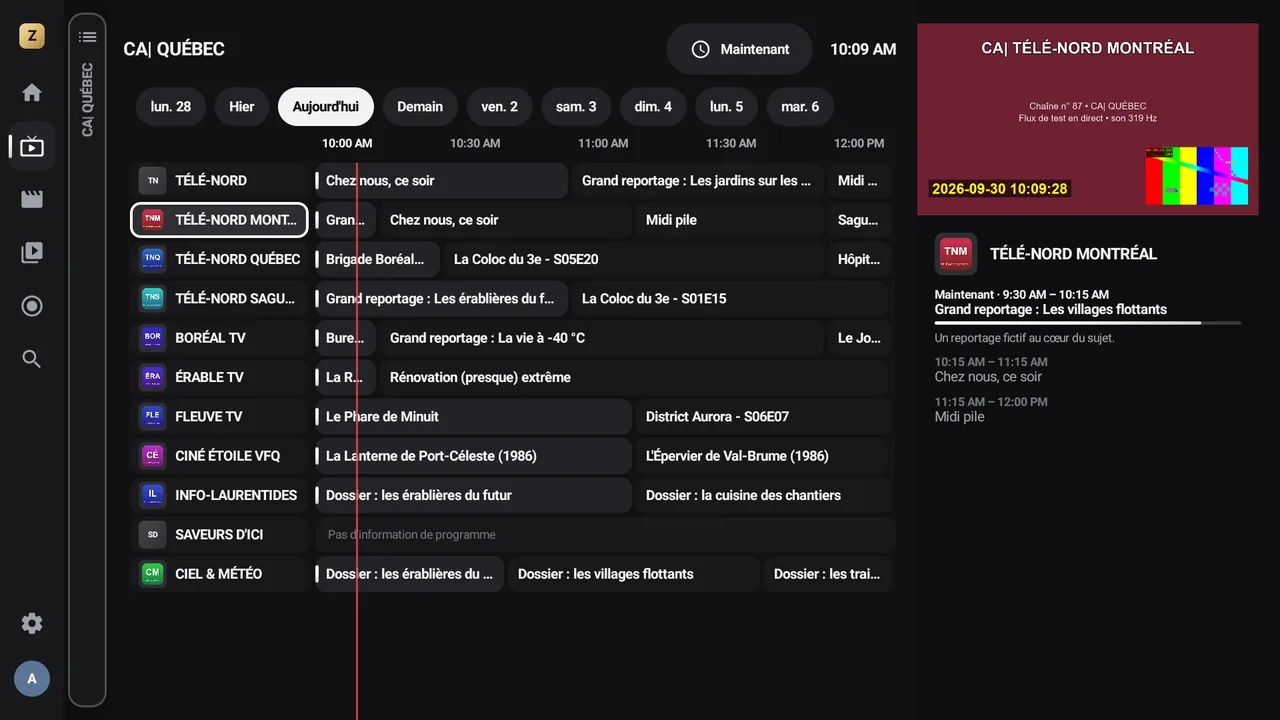Choose the CIEL & MÉTÉO channel row

point(220,574)
